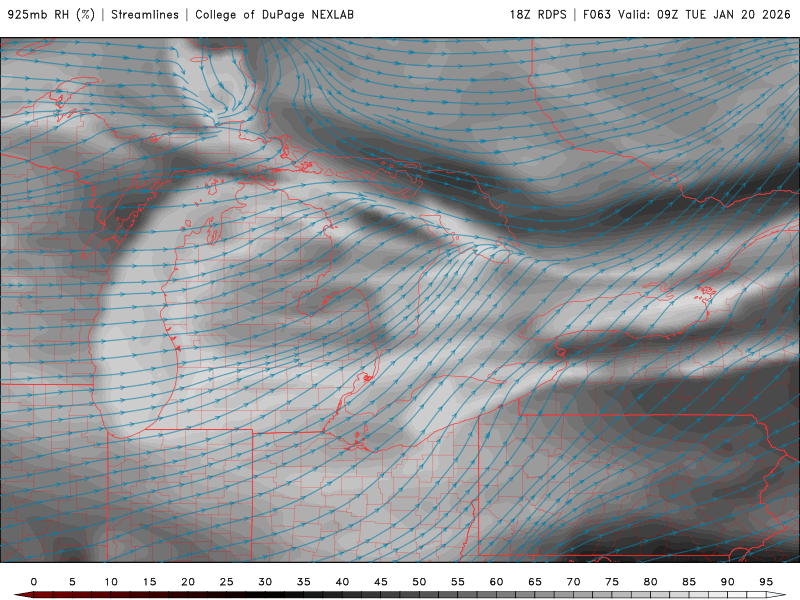Screen dimensions: 800x600
Task: Click the '85' colorbar label
Action: click(689, 582)
